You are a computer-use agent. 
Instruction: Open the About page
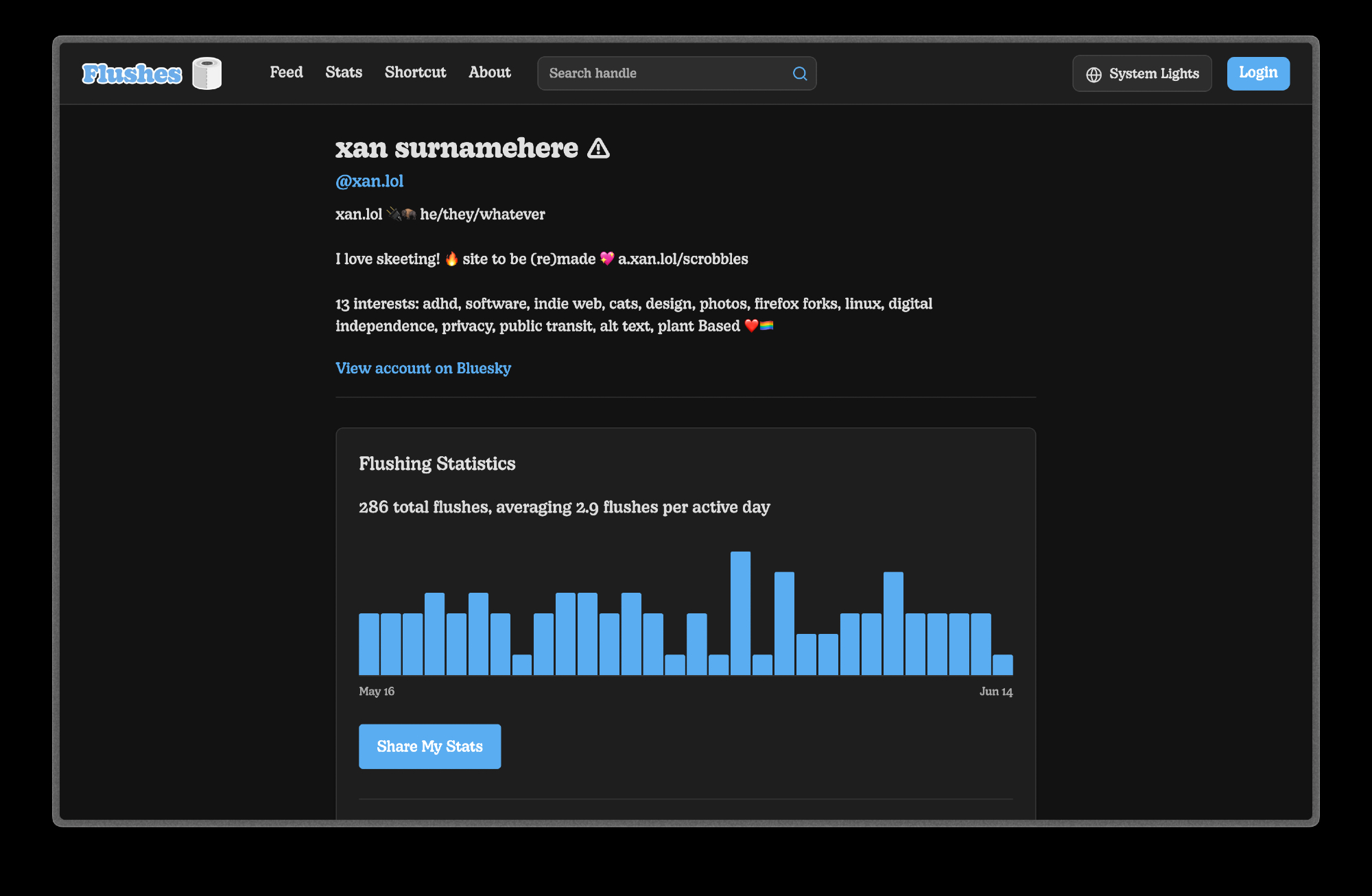tap(489, 72)
